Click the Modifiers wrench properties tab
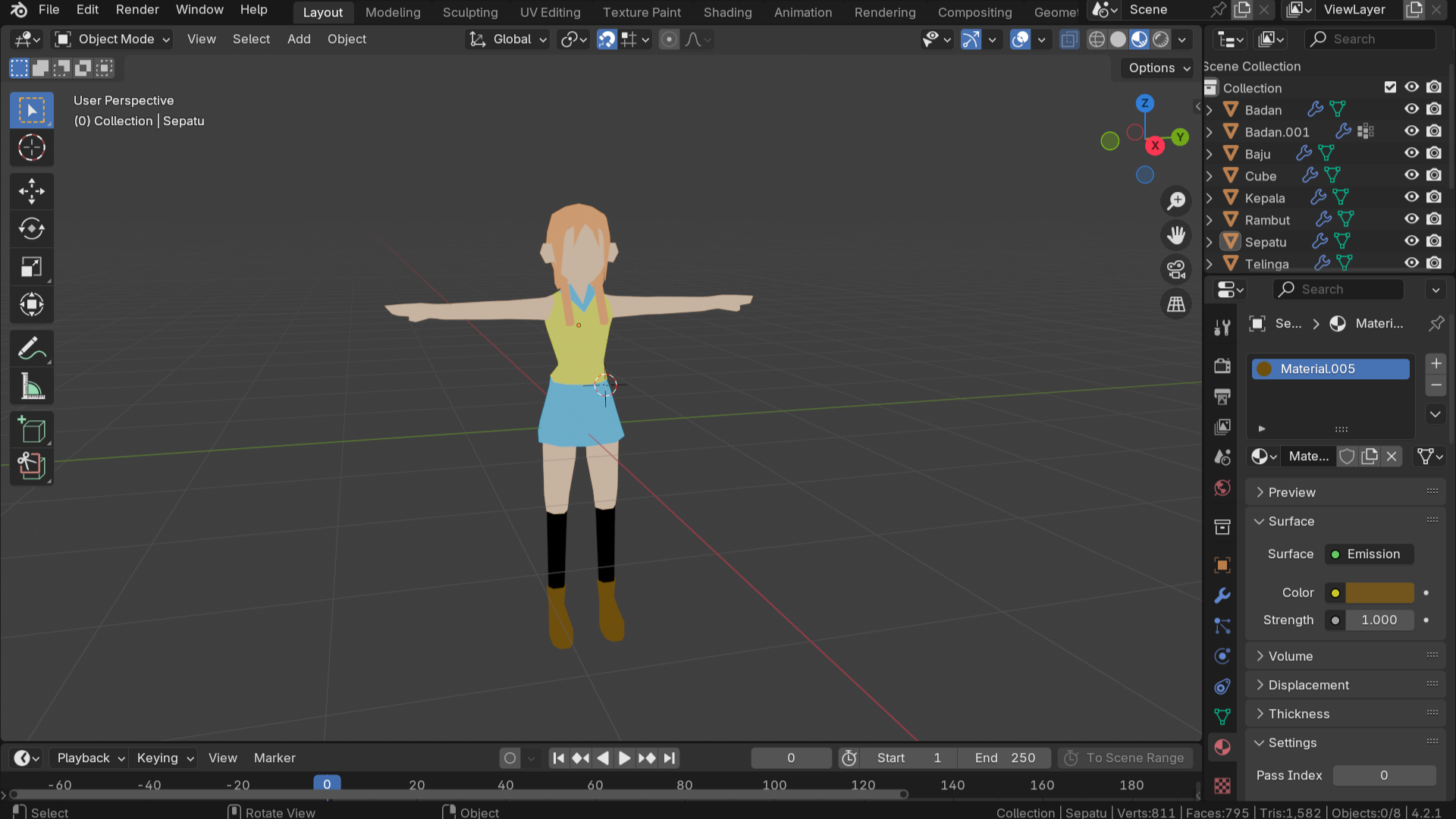The image size is (1456, 819). tap(1222, 596)
